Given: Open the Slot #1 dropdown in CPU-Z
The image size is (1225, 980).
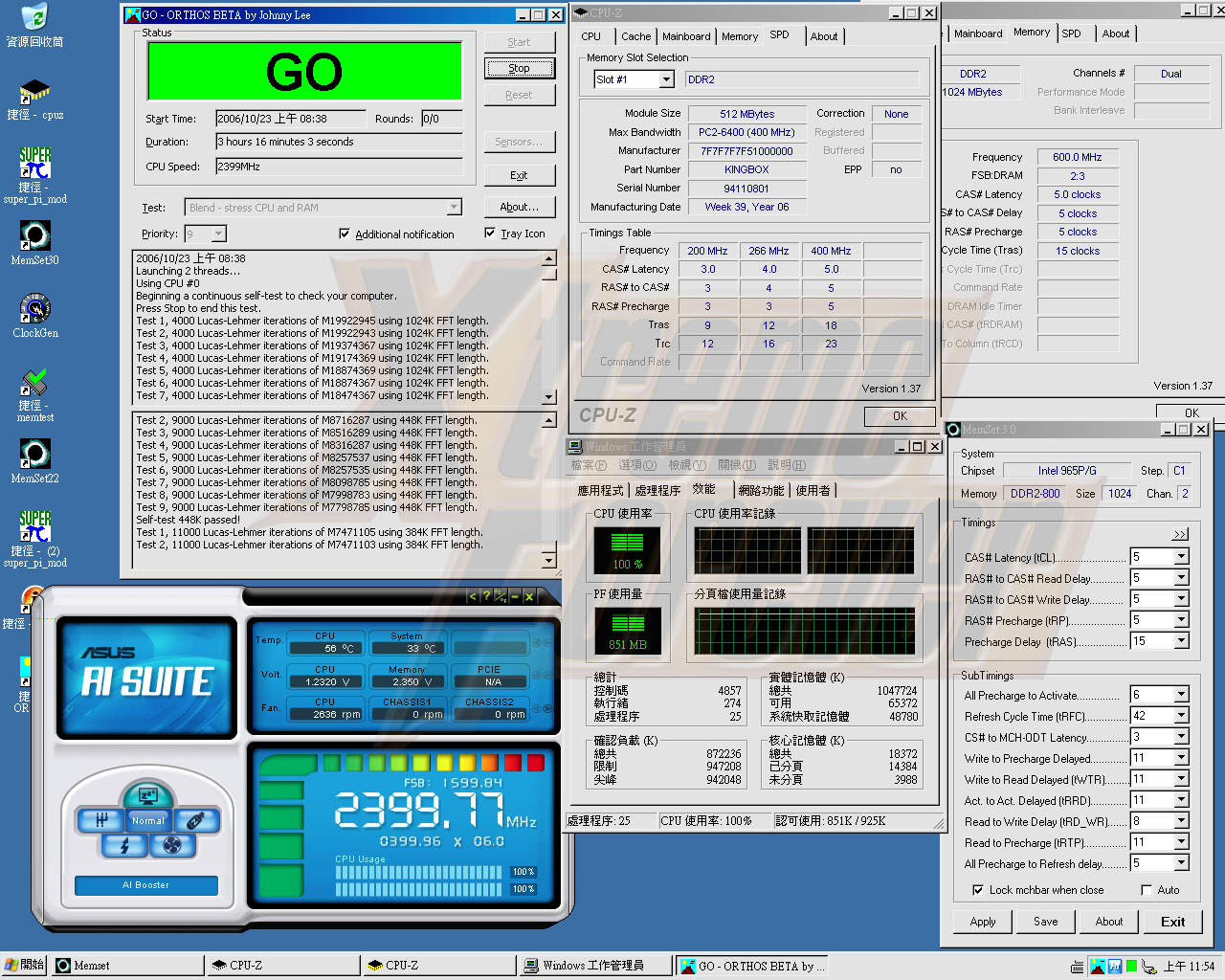Looking at the screenshot, I should tap(666, 80).
